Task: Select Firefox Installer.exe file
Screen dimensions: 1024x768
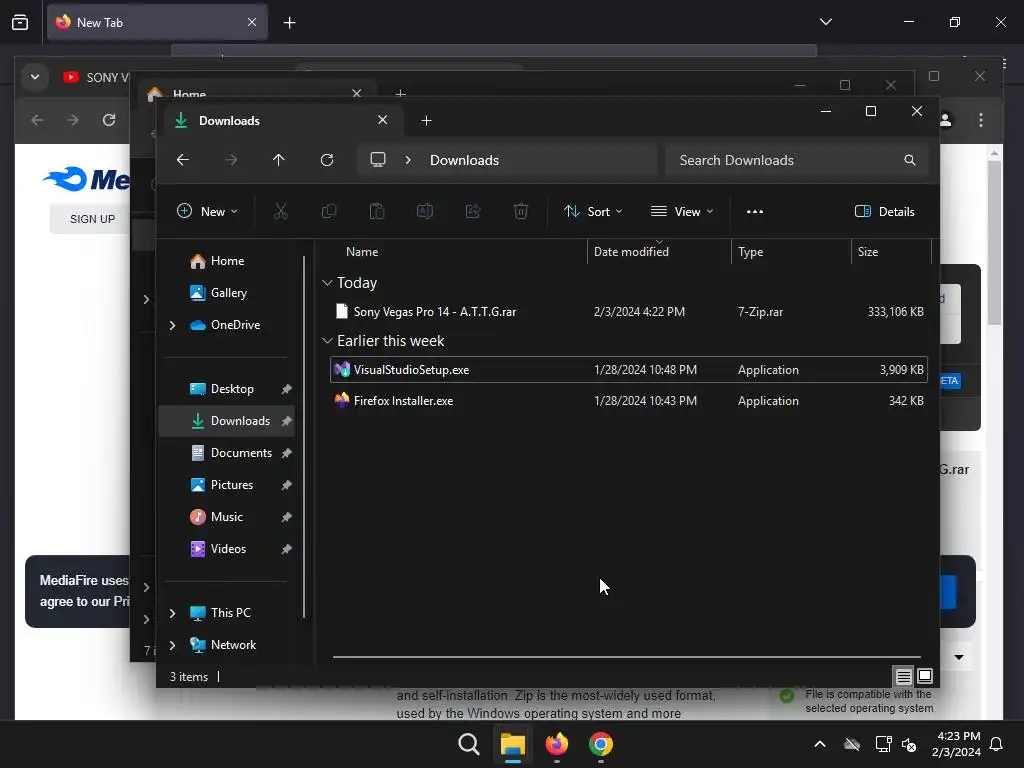Action: 629,401
